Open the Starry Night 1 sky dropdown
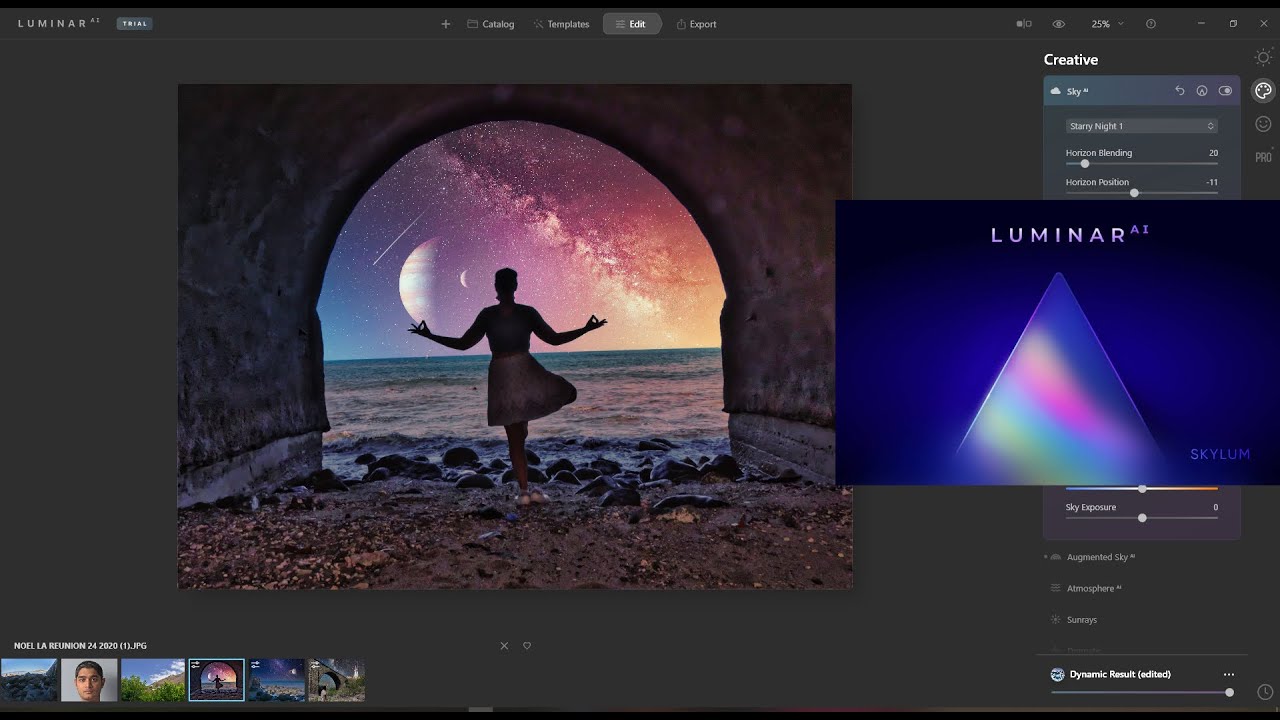1280x720 pixels. pyautogui.click(x=1141, y=126)
